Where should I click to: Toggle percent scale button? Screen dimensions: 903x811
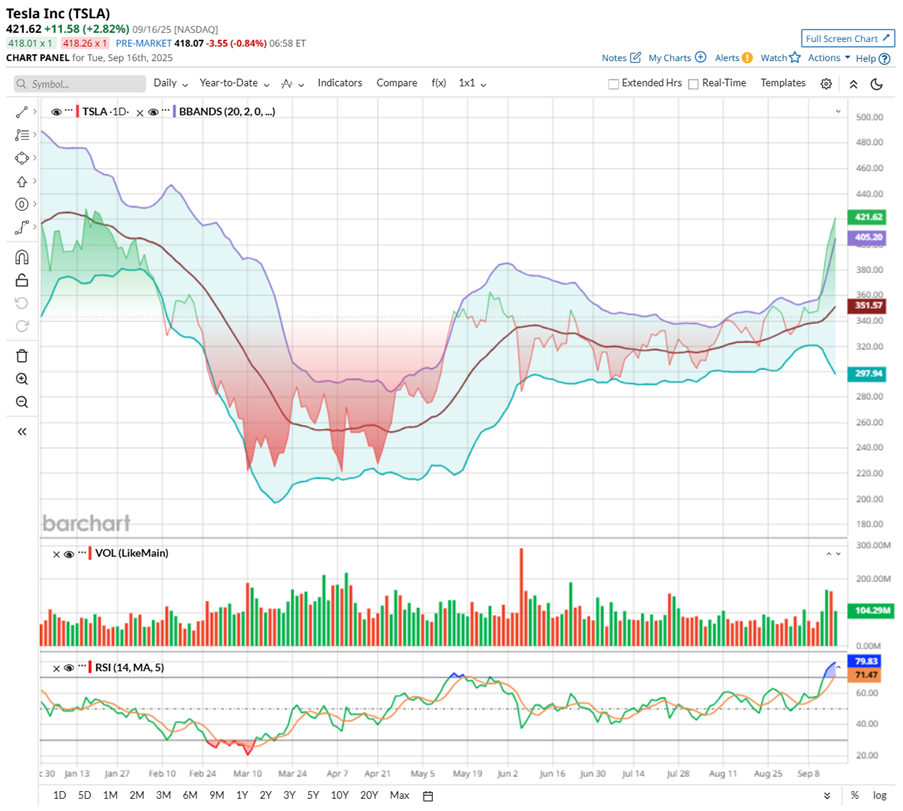855,795
